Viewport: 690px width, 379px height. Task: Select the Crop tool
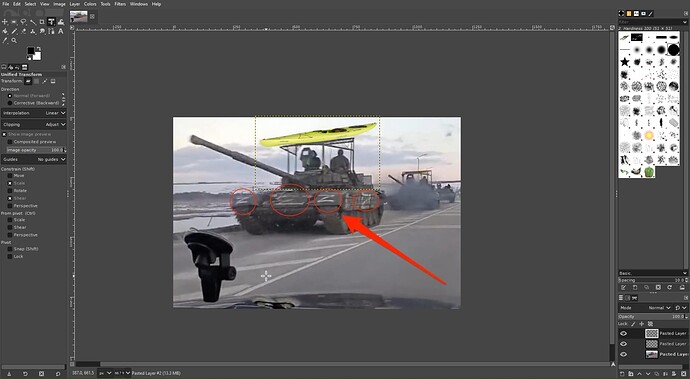pyautogui.click(x=42, y=22)
